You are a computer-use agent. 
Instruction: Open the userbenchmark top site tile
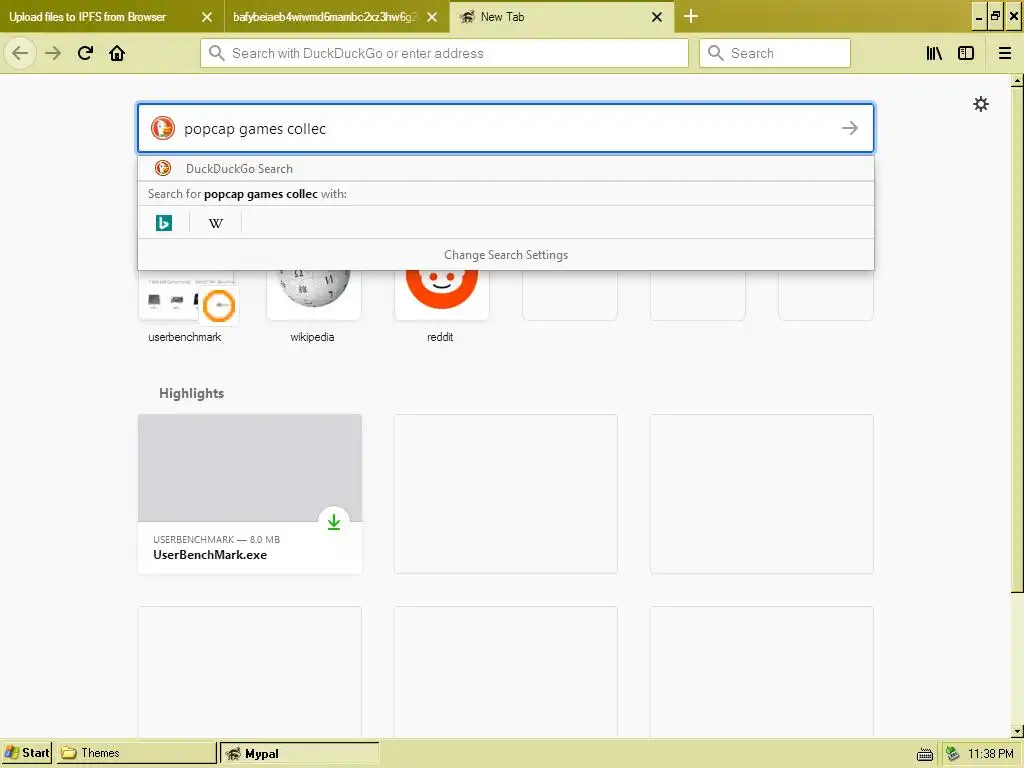[x=185, y=306]
